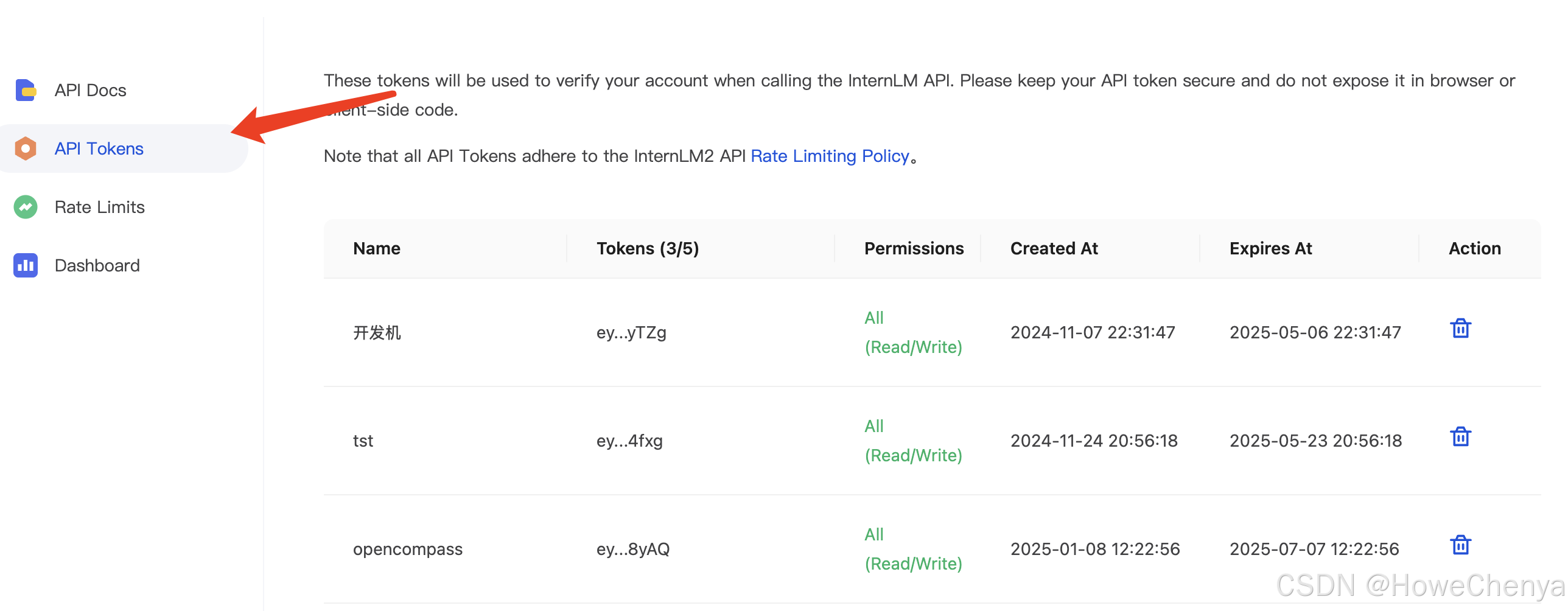1568x611 pixels.
Task: Click the ey...4fxg token value
Action: [629, 441]
